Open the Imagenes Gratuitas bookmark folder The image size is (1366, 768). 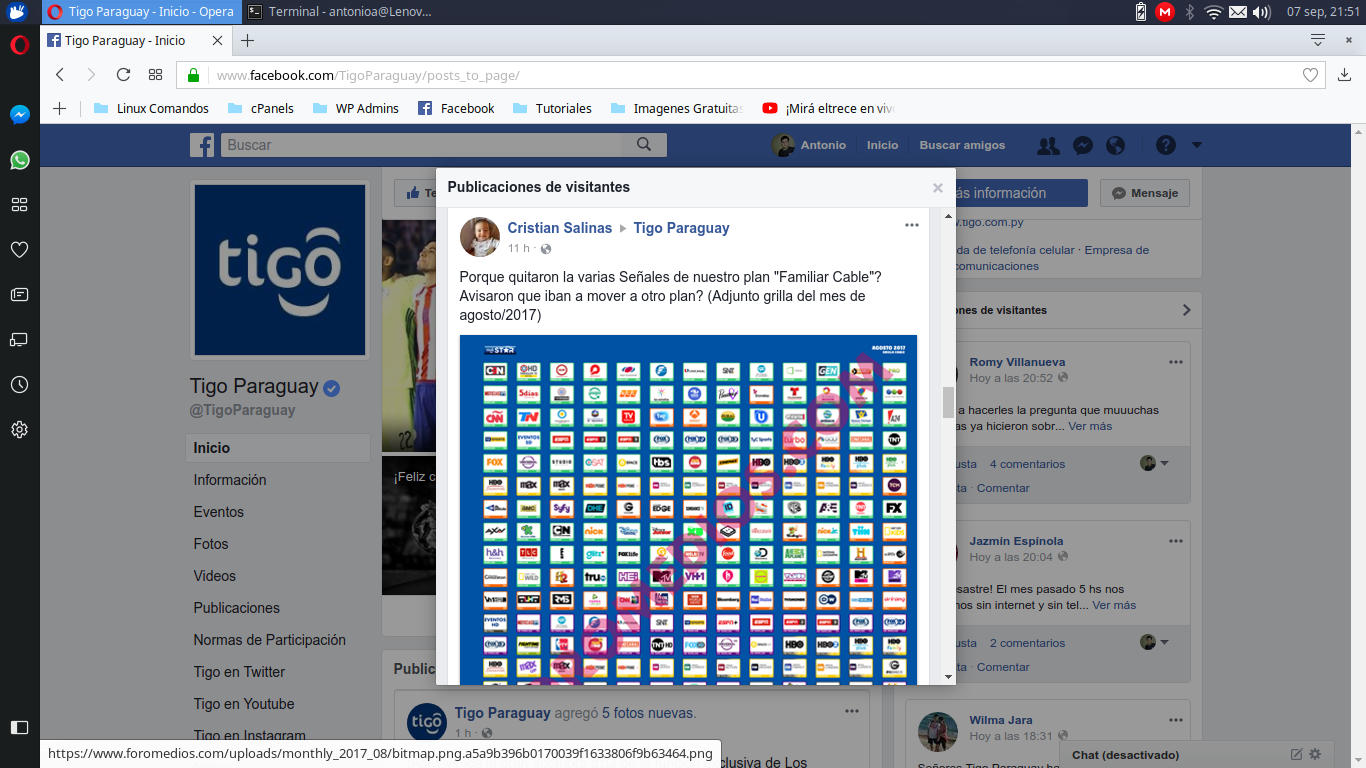click(676, 108)
